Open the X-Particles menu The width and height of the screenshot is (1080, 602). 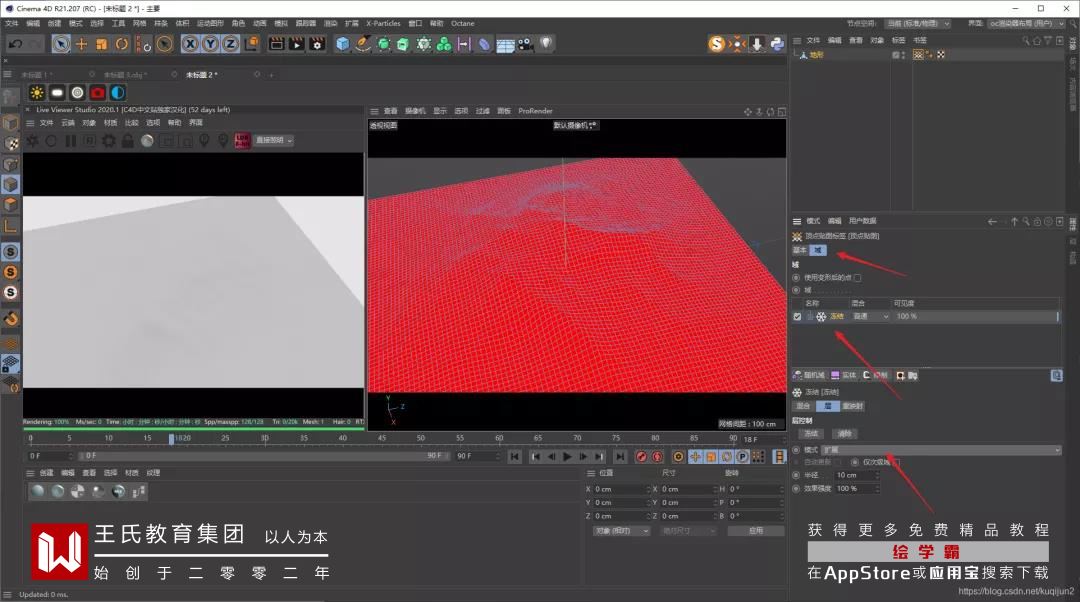(x=383, y=23)
